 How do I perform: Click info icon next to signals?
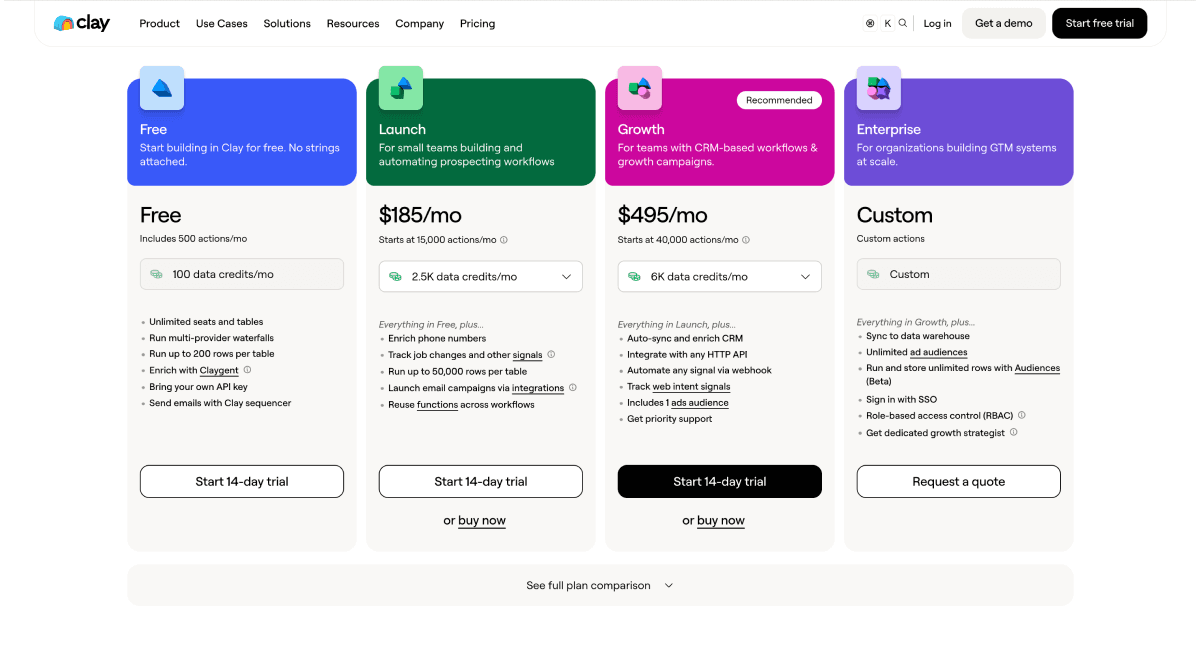click(551, 354)
